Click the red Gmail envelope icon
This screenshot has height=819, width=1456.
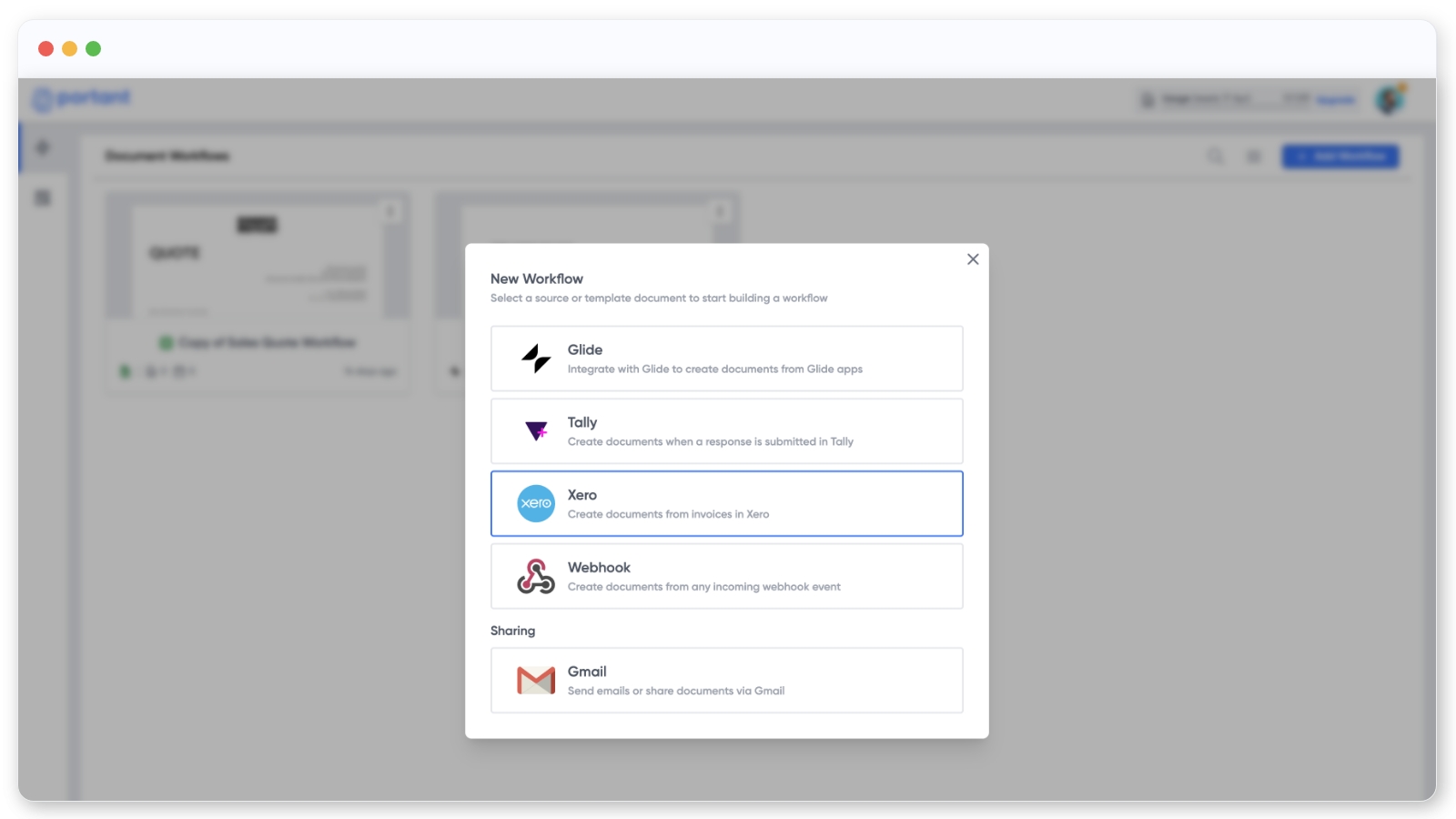click(536, 680)
